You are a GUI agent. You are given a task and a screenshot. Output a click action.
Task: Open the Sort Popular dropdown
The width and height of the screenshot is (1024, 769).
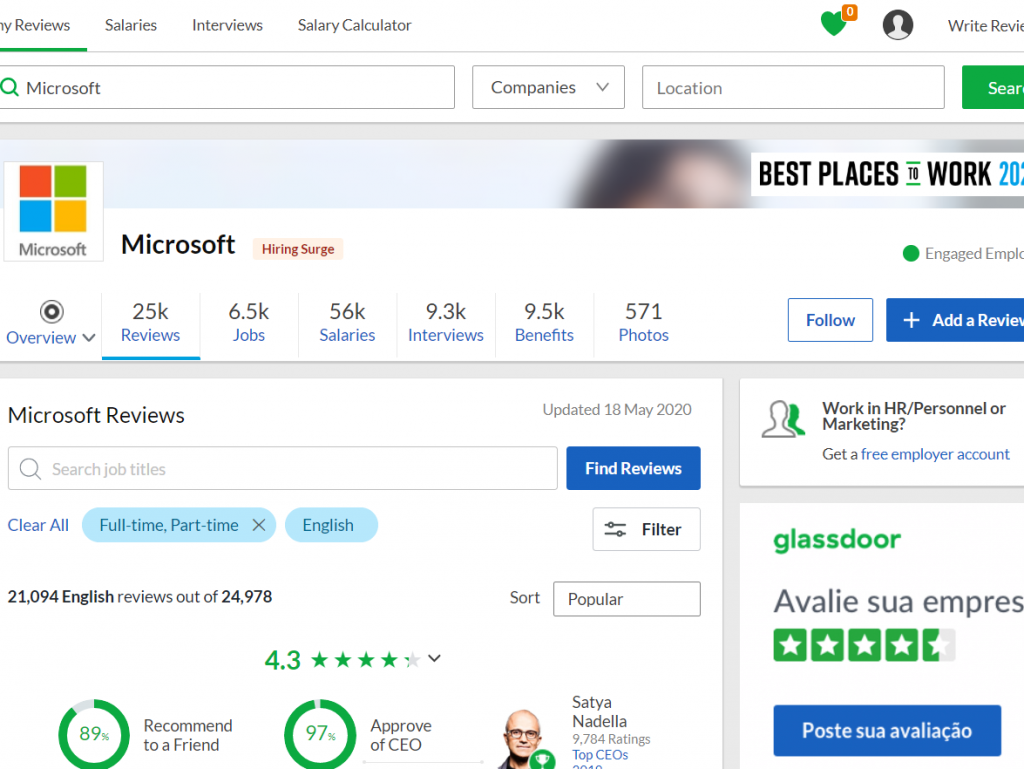(626, 599)
